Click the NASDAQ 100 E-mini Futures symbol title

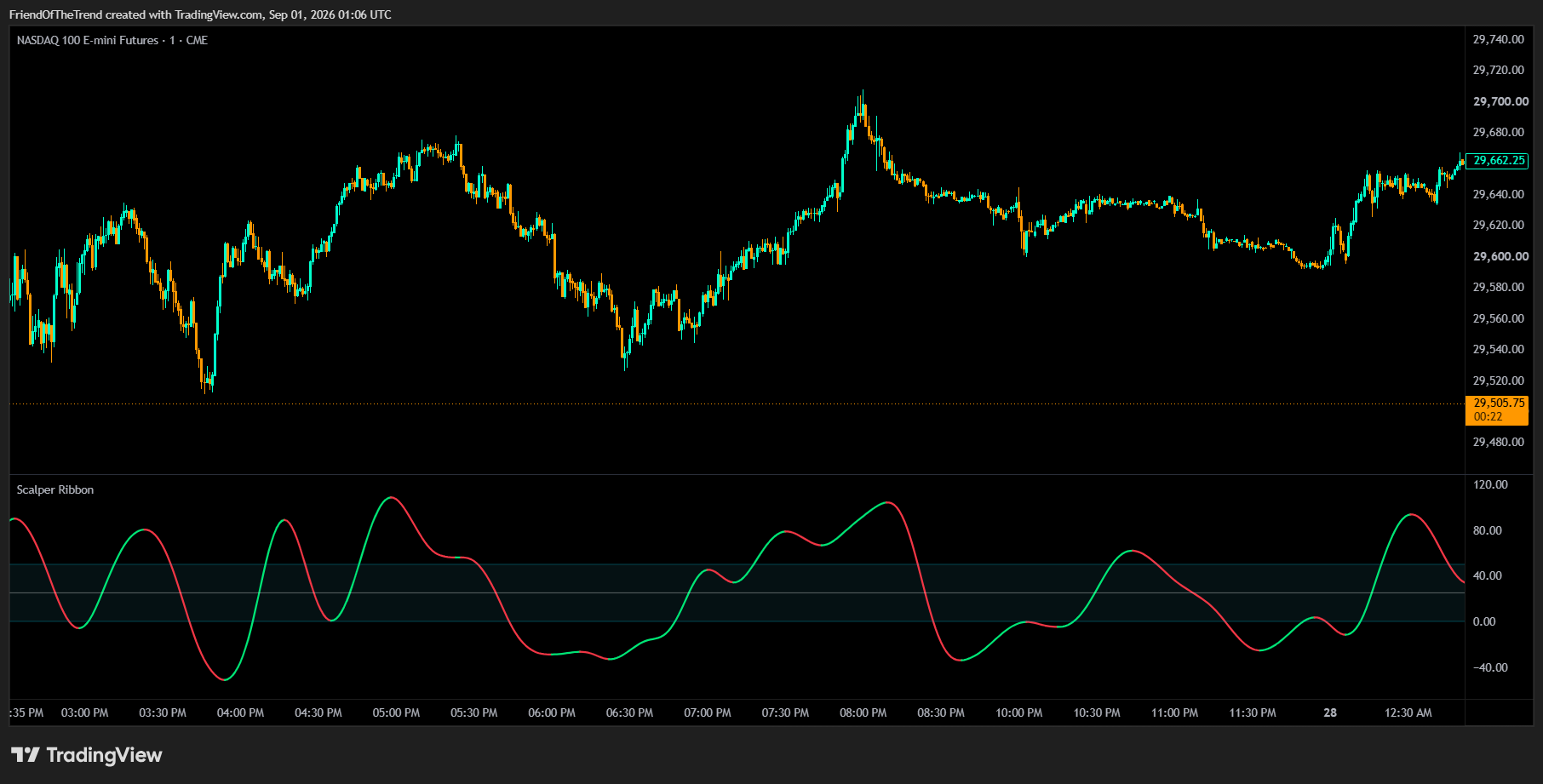(112, 40)
